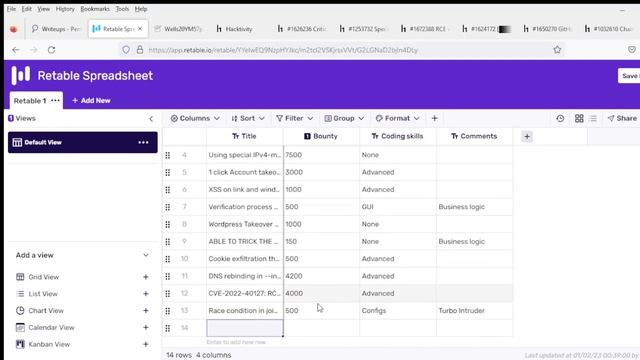Viewport: 640px width, 360px height.
Task: Click the Retable logo icon
Action: point(21,75)
